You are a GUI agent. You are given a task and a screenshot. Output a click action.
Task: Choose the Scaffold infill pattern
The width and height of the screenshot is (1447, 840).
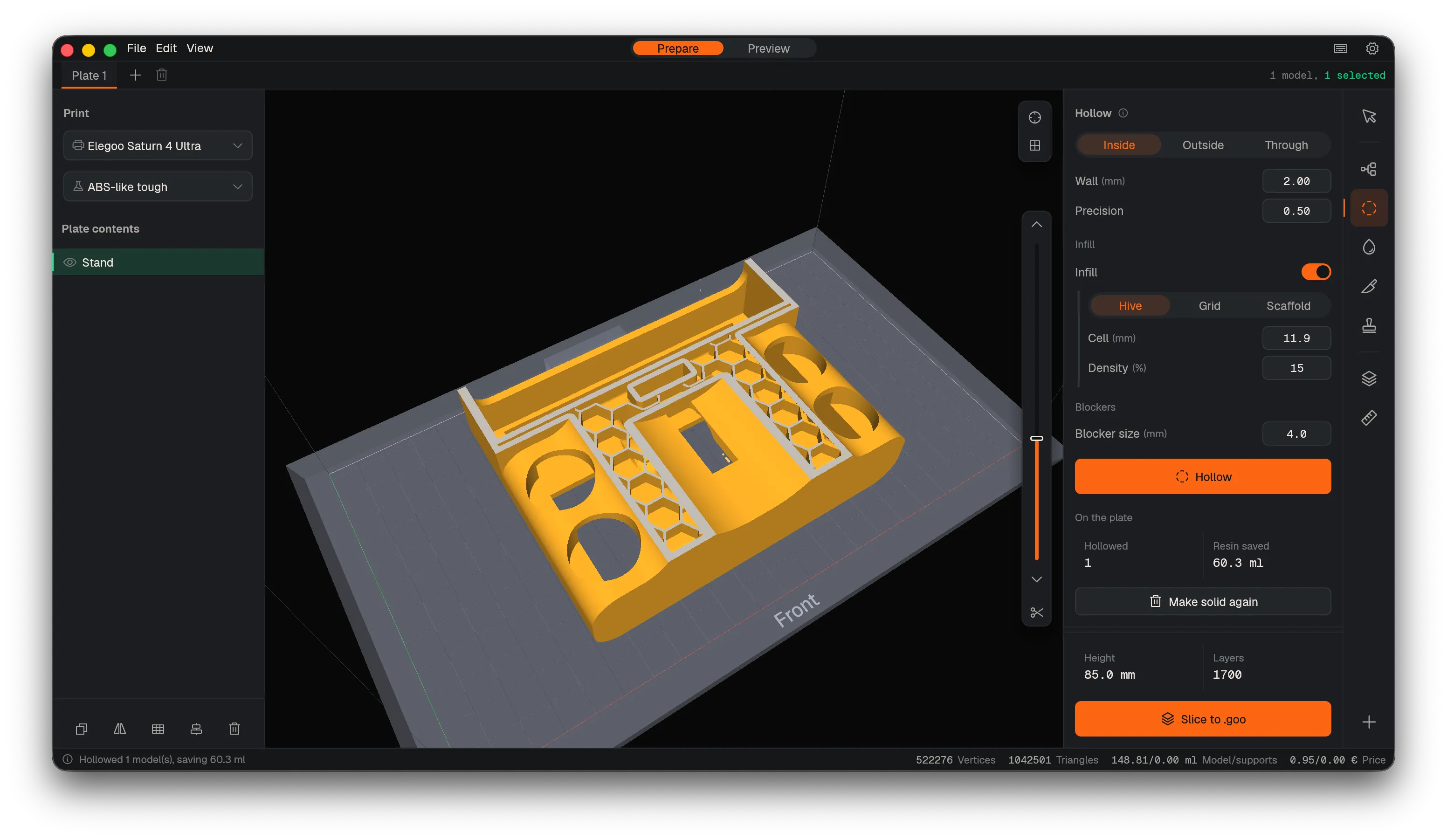coord(1288,306)
